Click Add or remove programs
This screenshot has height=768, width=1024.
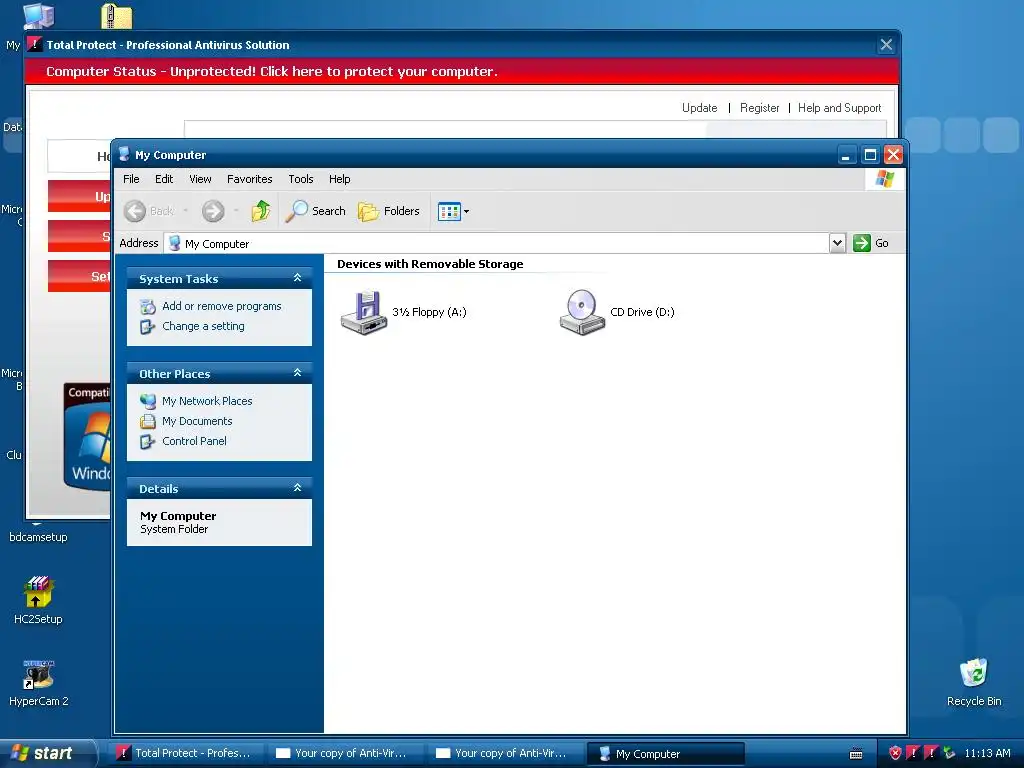click(x=221, y=306)
